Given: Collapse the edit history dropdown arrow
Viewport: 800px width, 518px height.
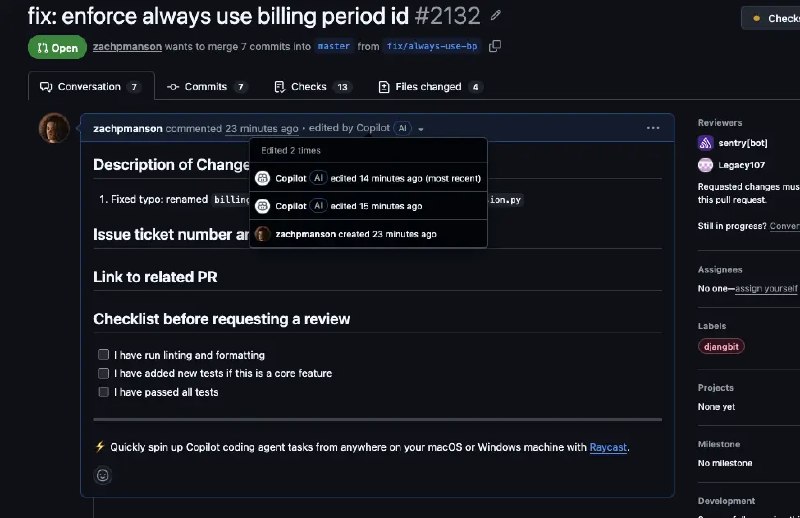Looking at the screenshot, I should coord(421,129).
